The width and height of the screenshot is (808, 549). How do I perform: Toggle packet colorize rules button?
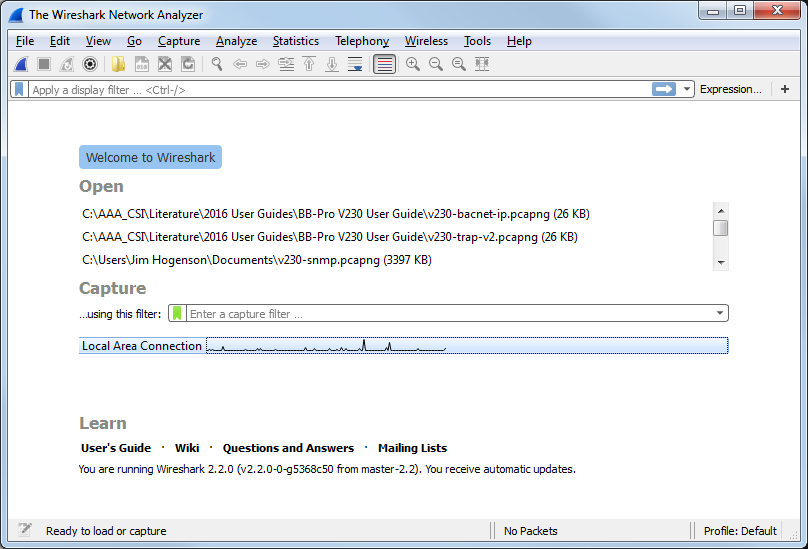[x=384, y=64]
